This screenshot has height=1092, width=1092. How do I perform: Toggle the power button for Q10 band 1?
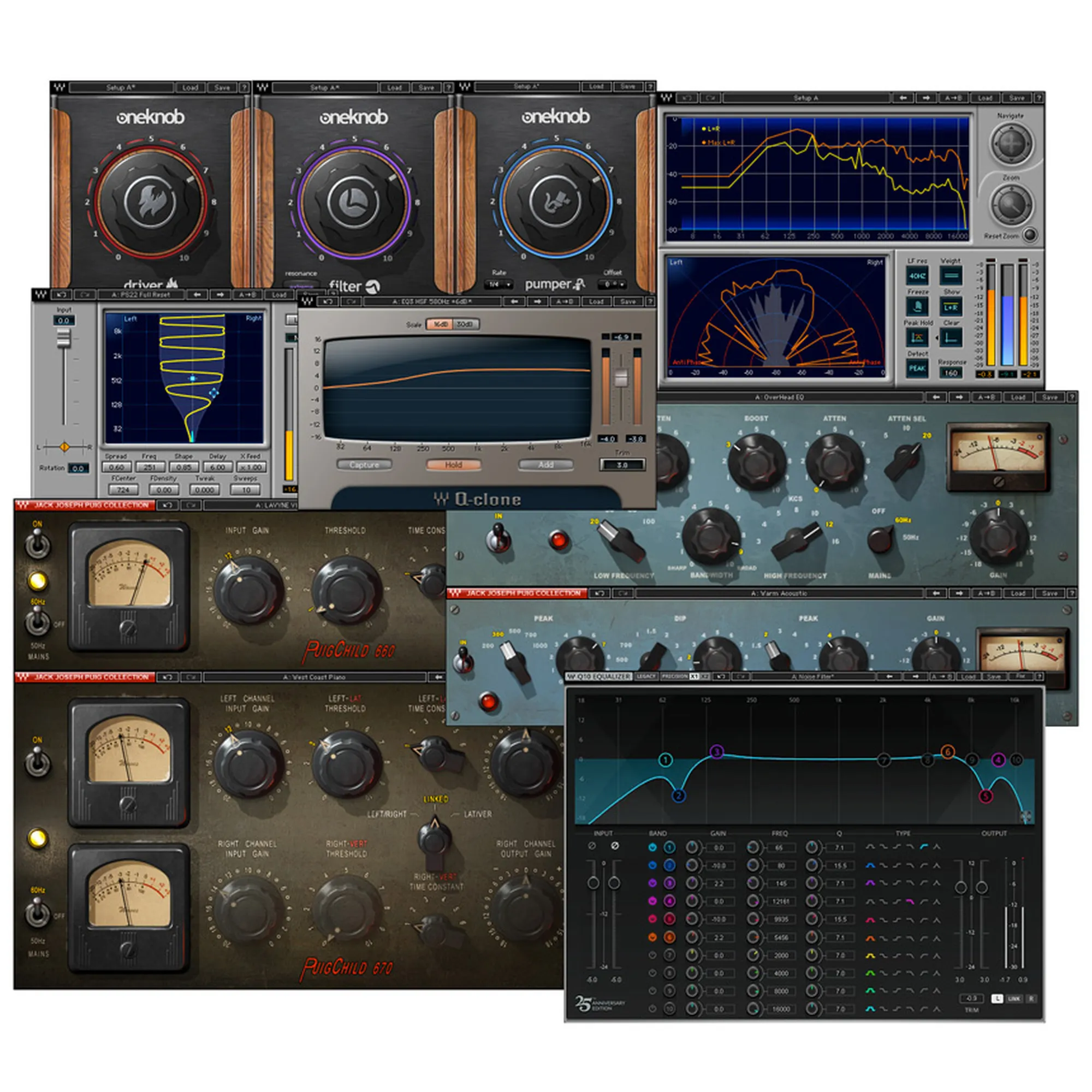tap(652, 847)
